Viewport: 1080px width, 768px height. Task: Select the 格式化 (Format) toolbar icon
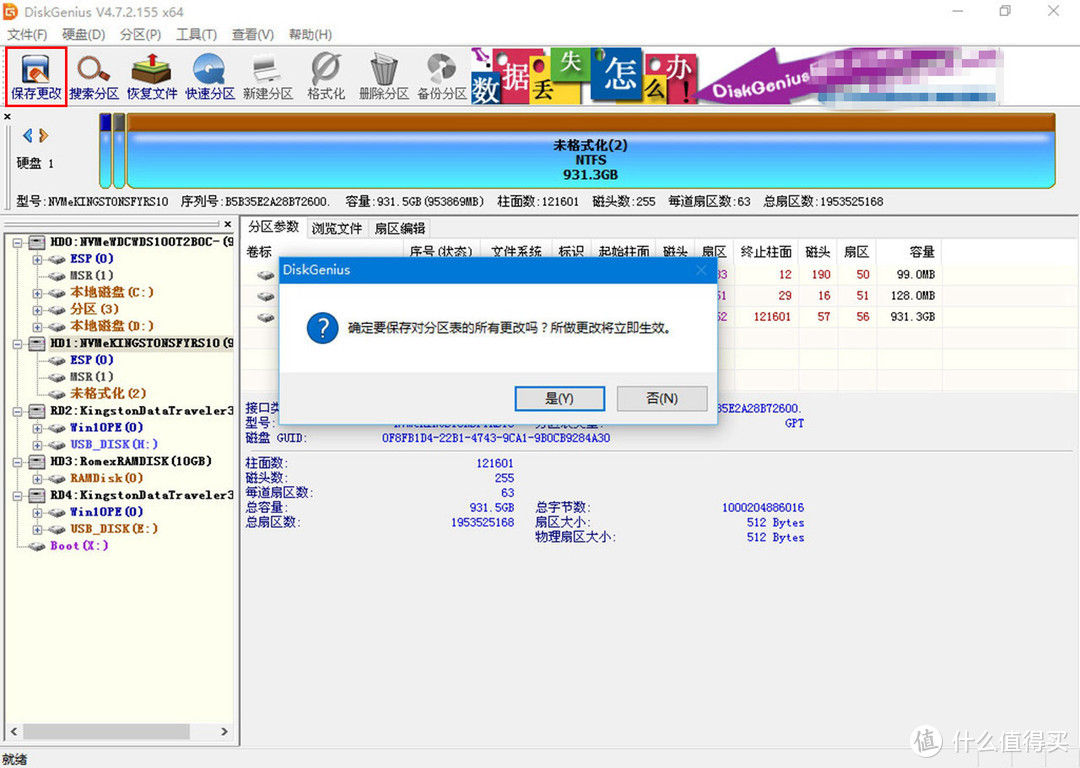pos(326,76)
